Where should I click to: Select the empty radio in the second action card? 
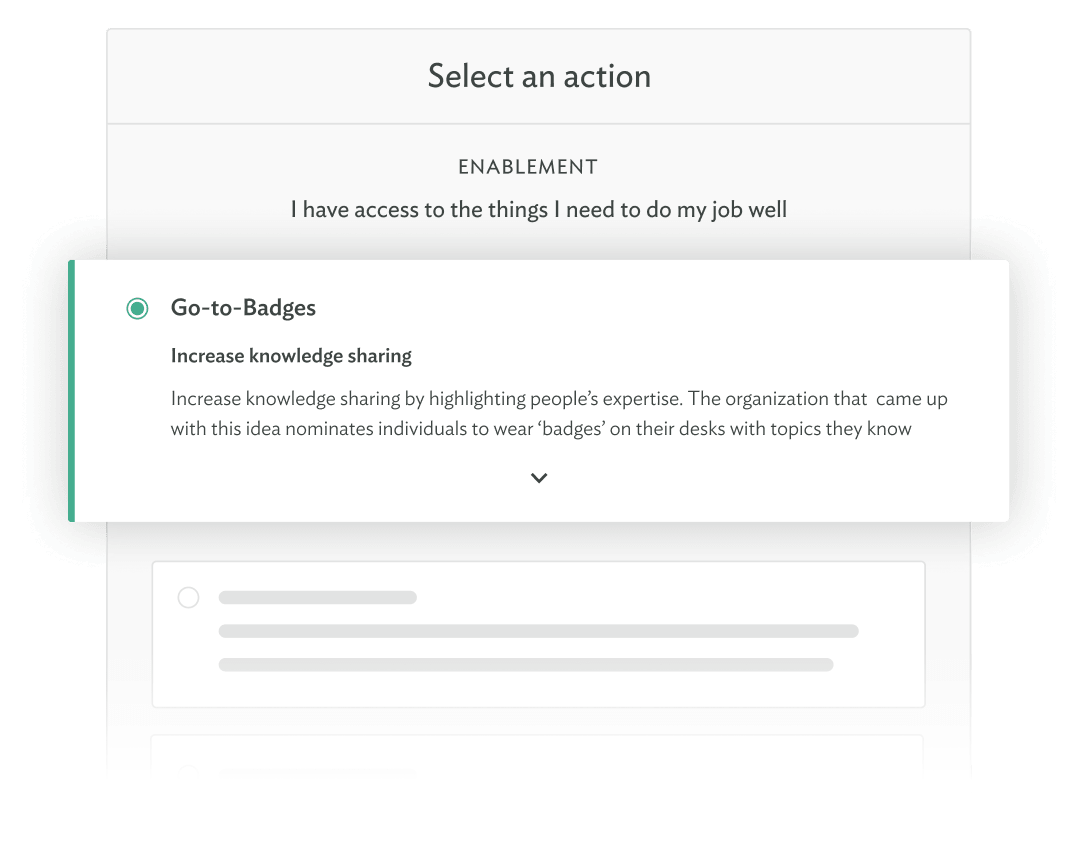tap(188, 598)
